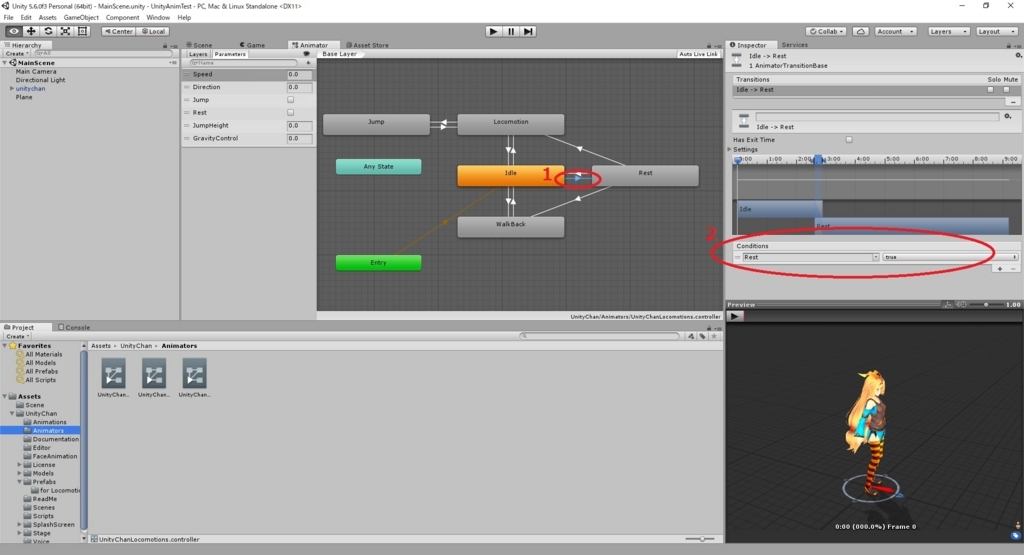Open the Collab dropdown
Viewport: 1024px width, 555px height.
coord(827,31)
